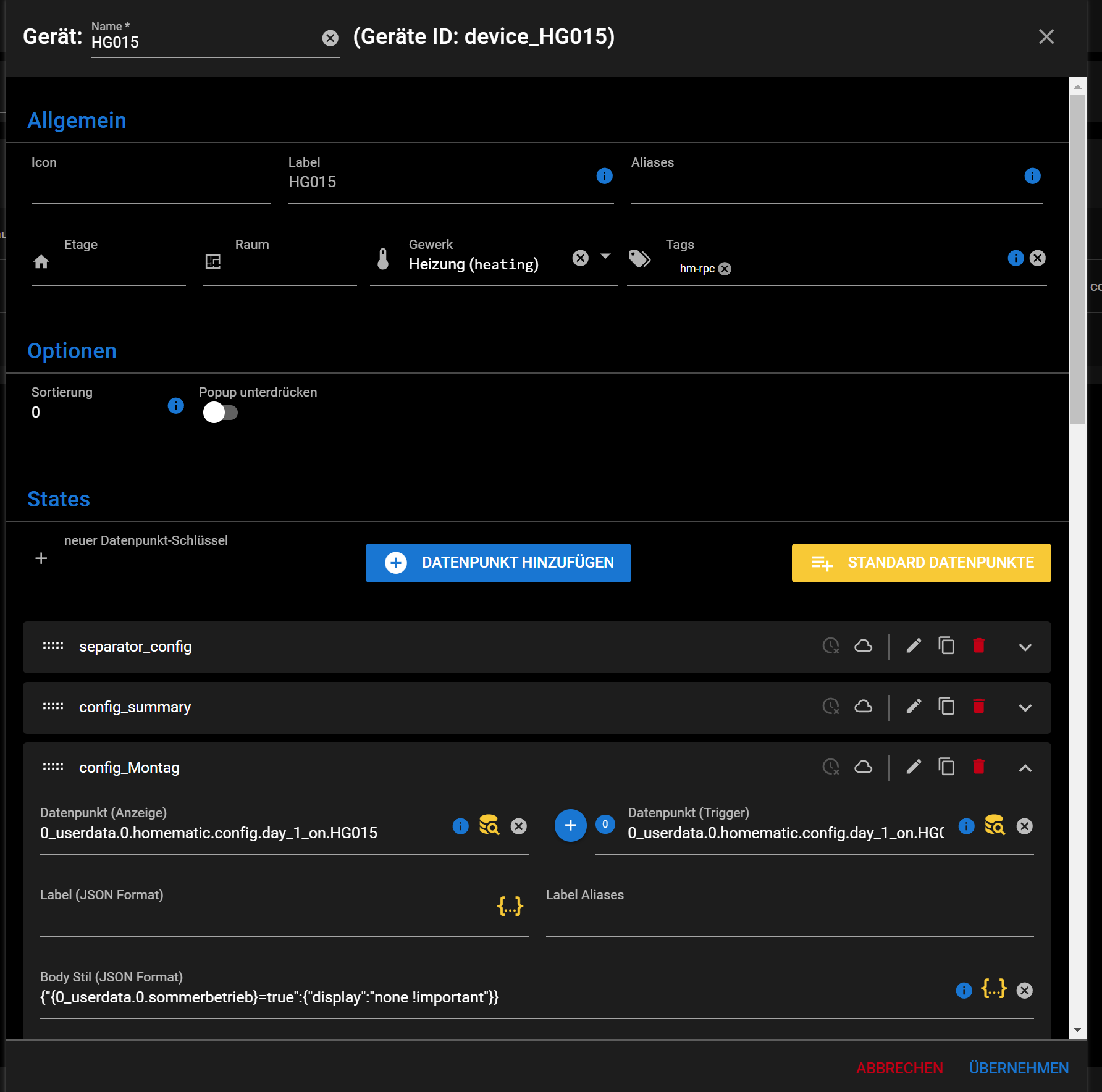Show info for the Aliases field
This screenshot has height=1092, width=1102.
[1032, 176]
